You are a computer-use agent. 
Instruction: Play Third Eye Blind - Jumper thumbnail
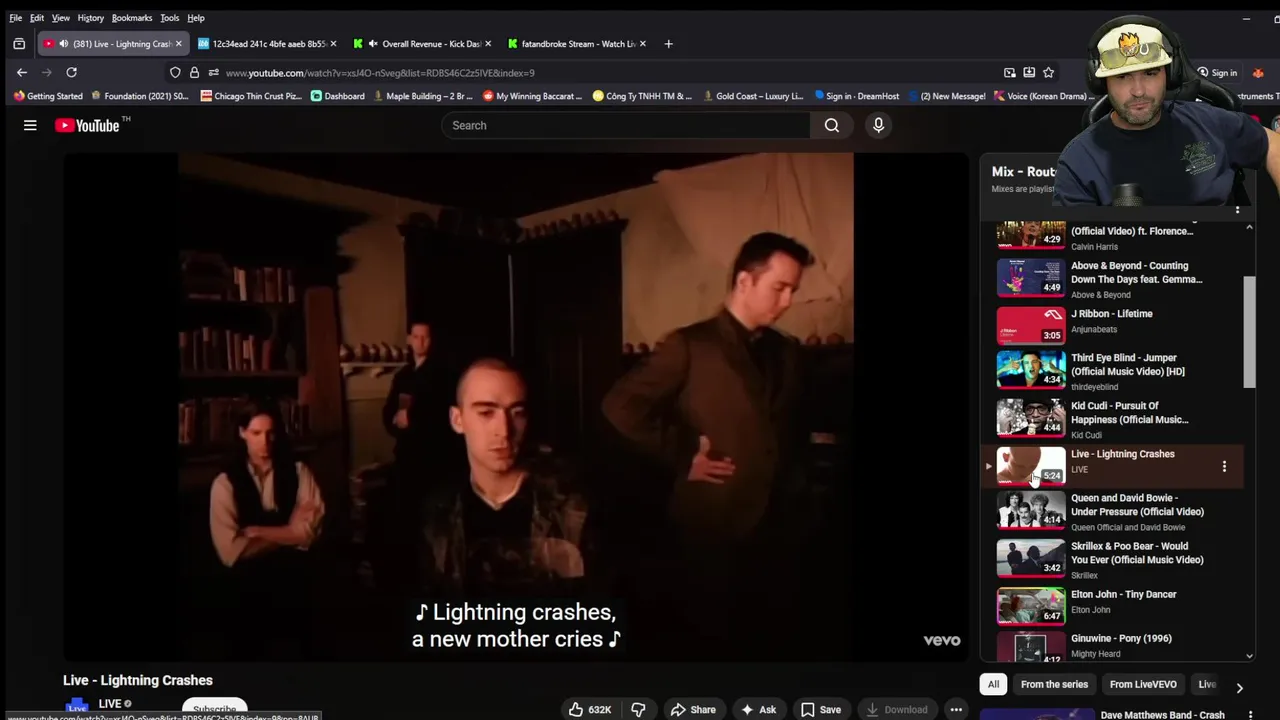pos(1031,370)
